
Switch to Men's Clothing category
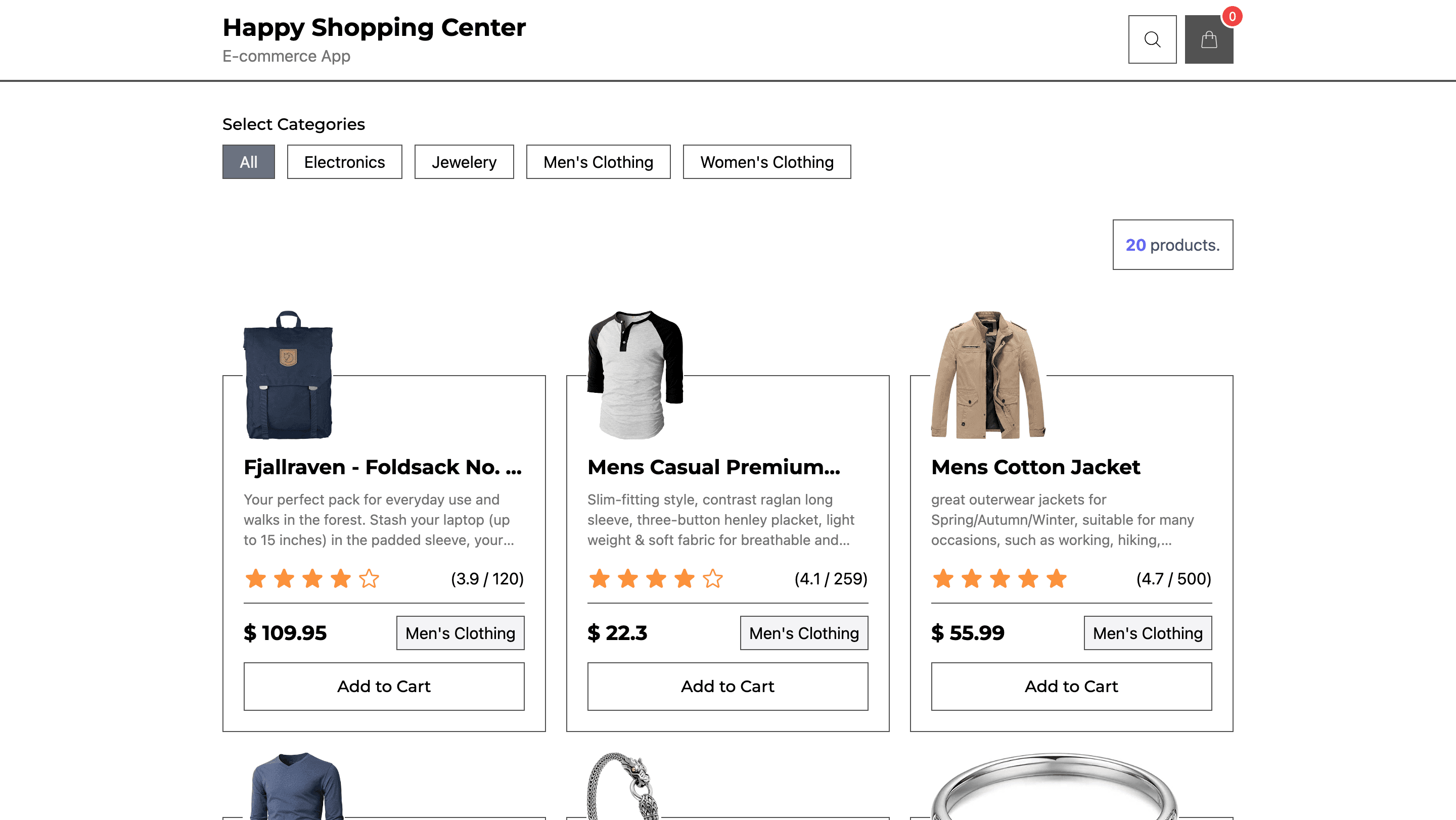598,162
